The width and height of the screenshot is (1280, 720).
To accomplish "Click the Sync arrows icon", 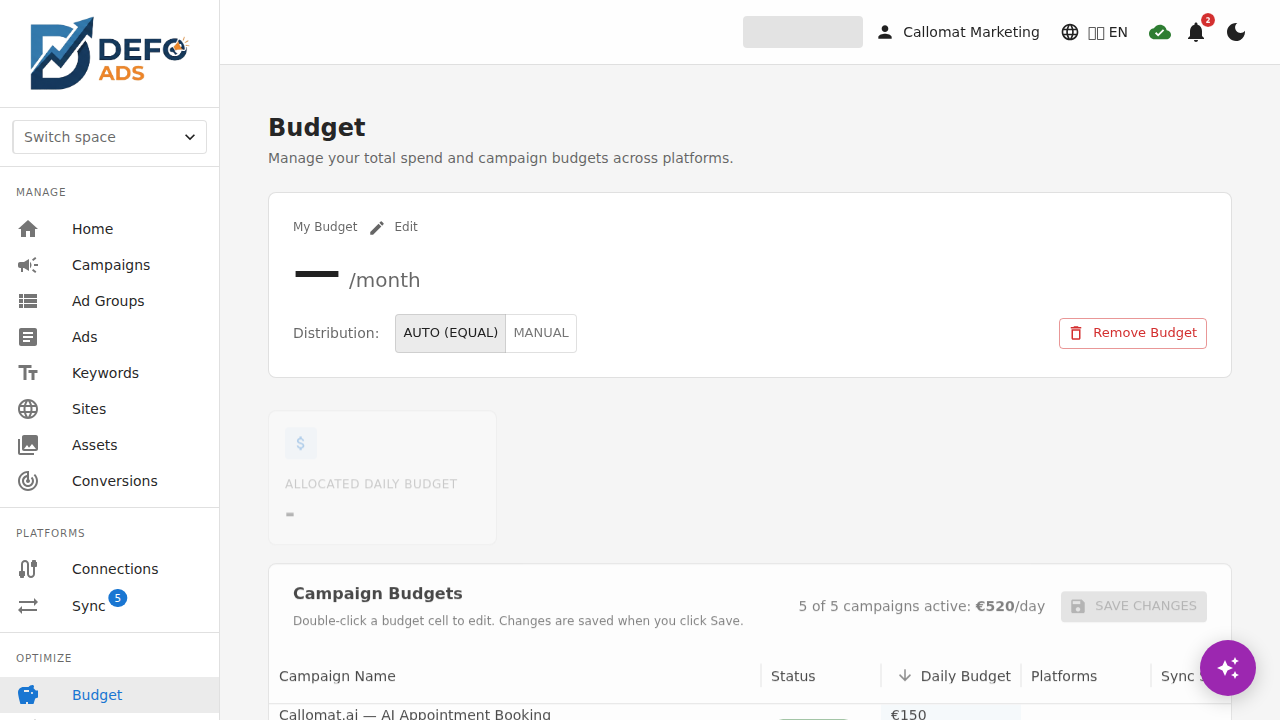I will pyautogui.click(x=28, y=606).
